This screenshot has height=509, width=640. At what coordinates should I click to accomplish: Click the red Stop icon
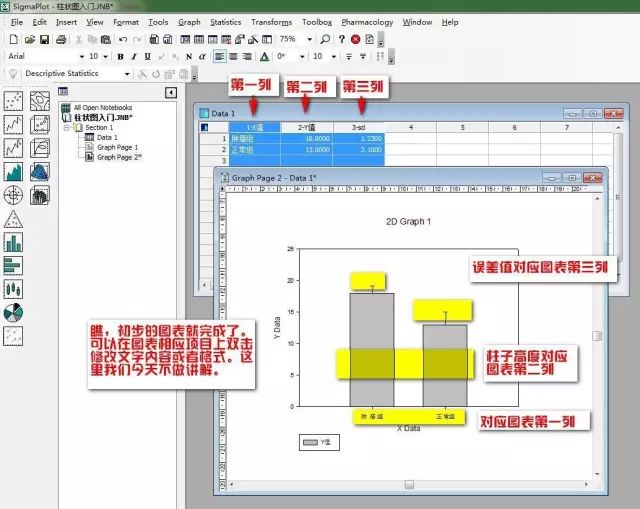[356, 39]
